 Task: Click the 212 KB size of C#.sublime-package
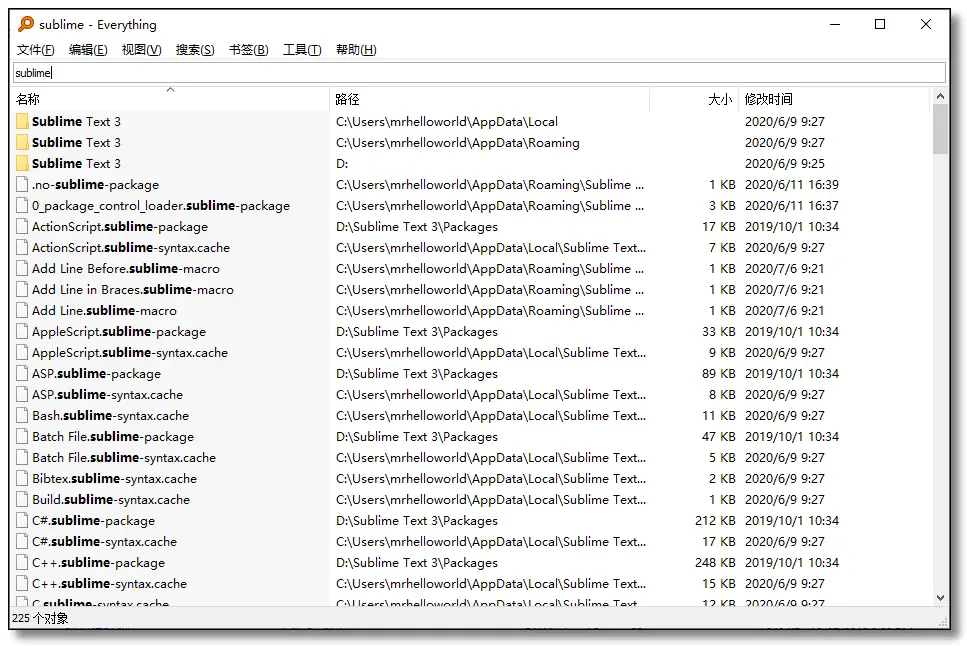point(715,520)
